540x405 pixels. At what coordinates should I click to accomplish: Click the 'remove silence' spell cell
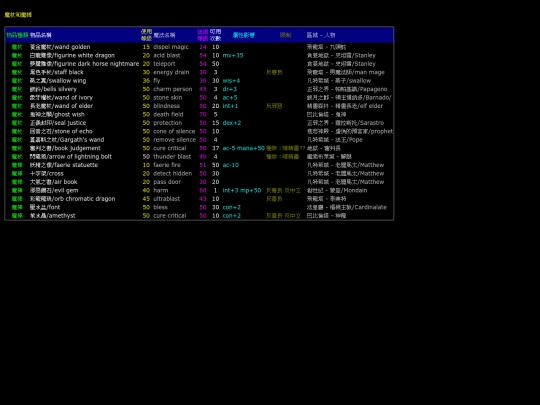click(174, 140)
